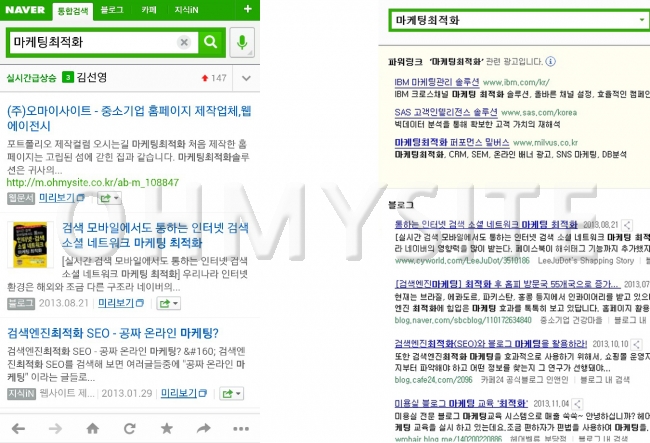Open blog.cafe24.com/2096 URL

433,380
